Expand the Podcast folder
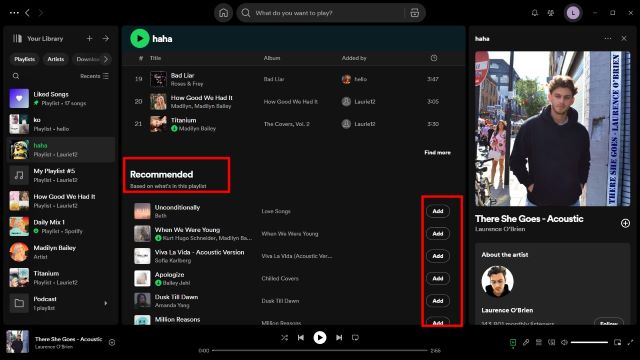Image resolution: width=640 pixels, height=360 pixels. coord(106,303)
